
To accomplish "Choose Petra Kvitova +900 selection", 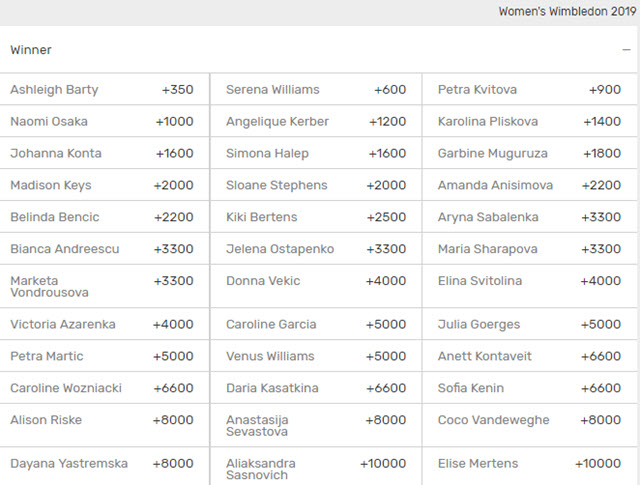I will 529,90.
